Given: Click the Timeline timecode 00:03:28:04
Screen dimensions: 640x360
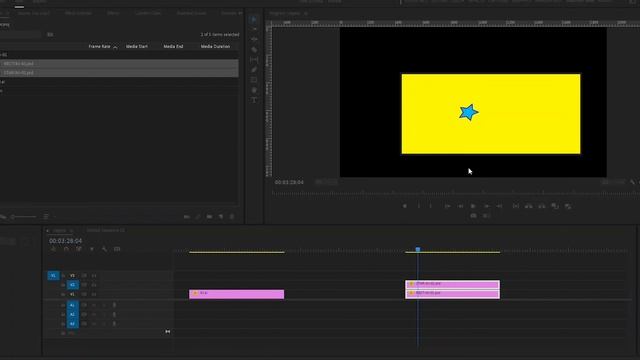Looking at the screenshot, I should pyautogui.click(x=65, y=241).
